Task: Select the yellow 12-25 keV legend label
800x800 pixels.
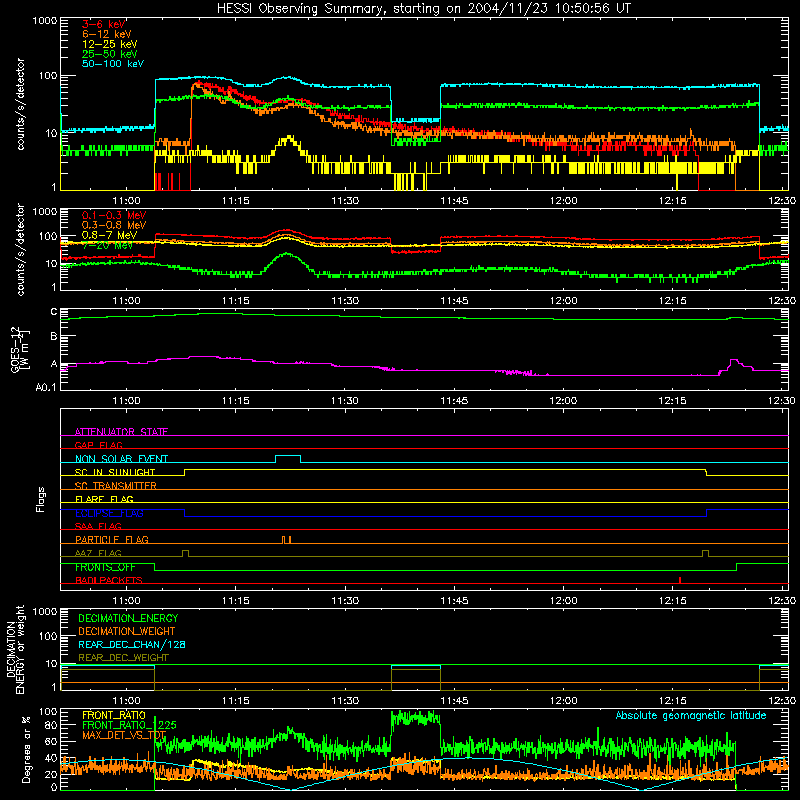Action: tap(109, 44)
